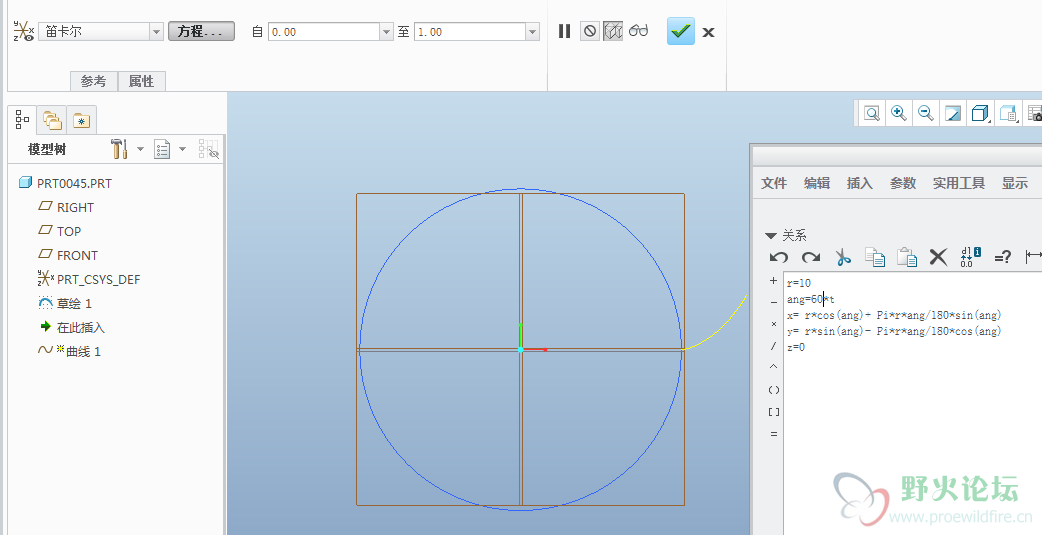Undo the last edit in relations editor

(x=779, y=257)
